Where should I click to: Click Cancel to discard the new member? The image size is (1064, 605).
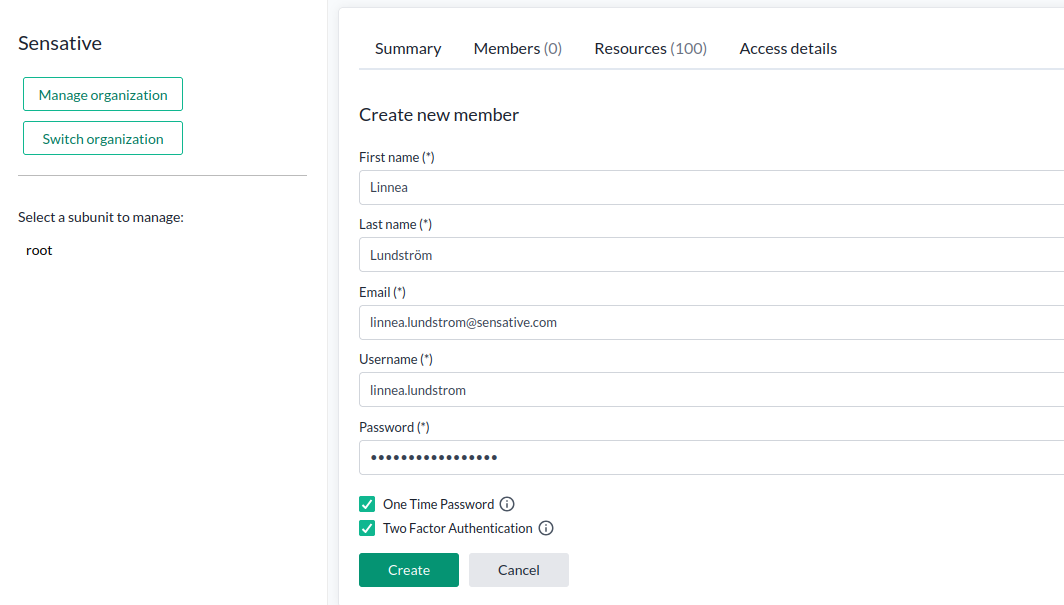click(x=518, y=569)
